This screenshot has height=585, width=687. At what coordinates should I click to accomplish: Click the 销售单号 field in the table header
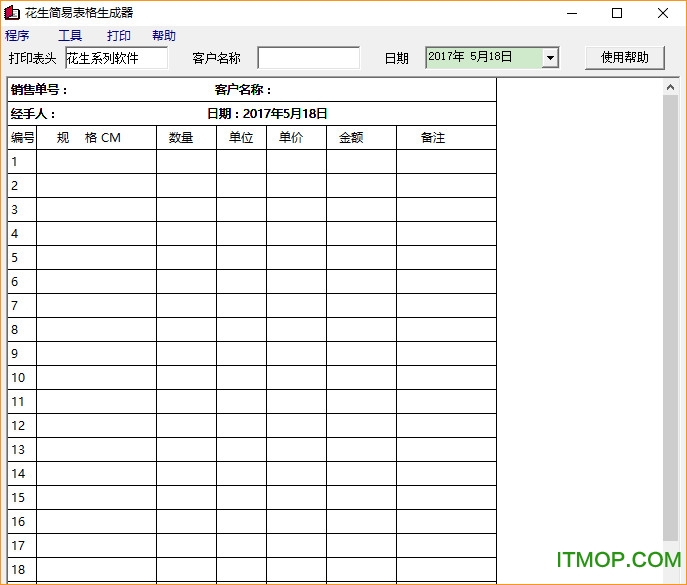click(x=100, y=90)
